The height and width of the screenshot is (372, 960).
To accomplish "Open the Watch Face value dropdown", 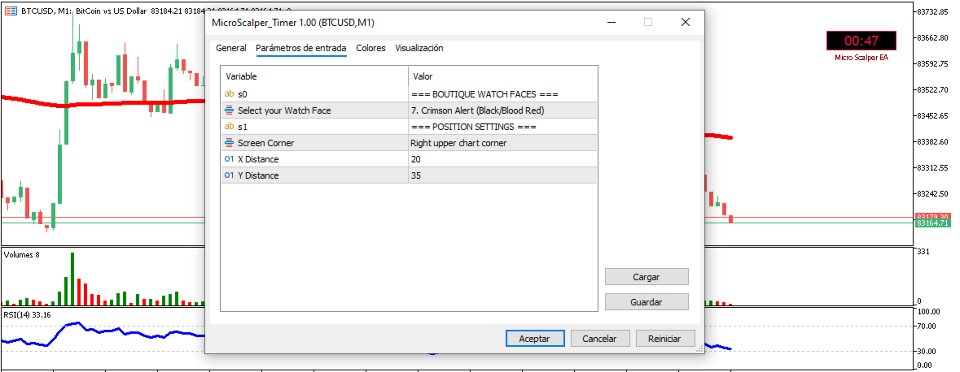I will [503, 110].
